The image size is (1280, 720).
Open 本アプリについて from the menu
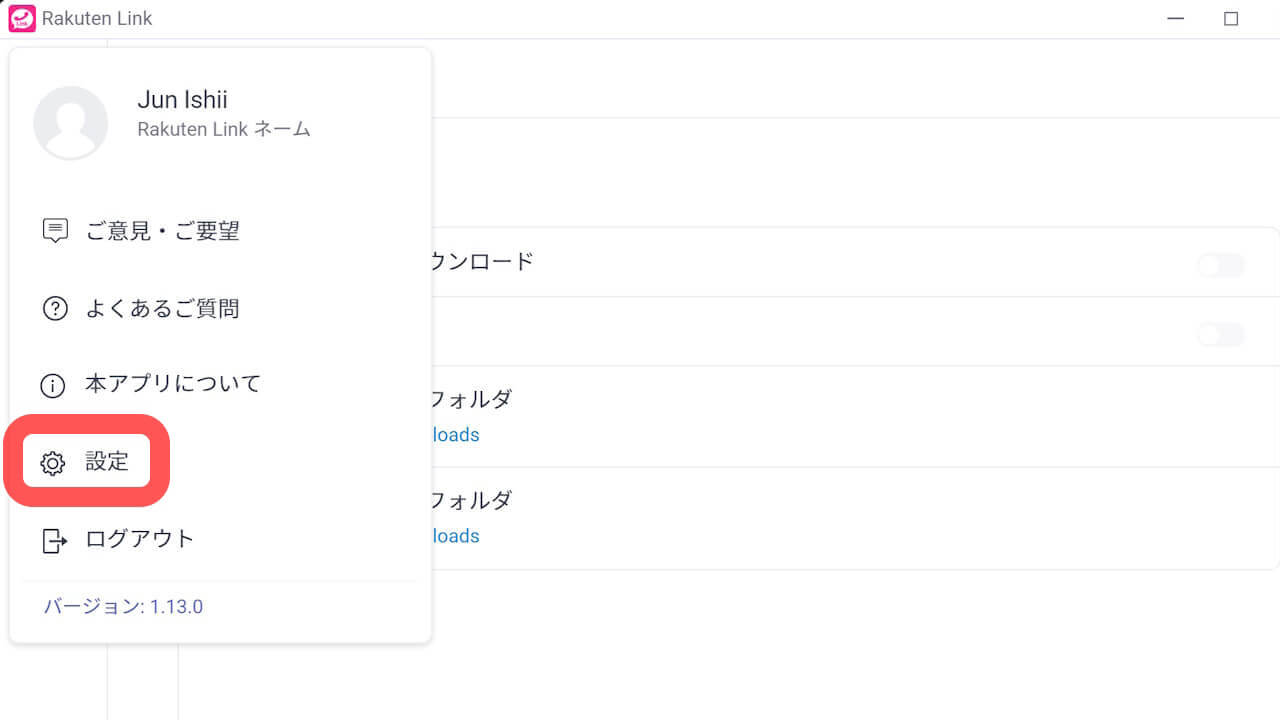point(172,384)
